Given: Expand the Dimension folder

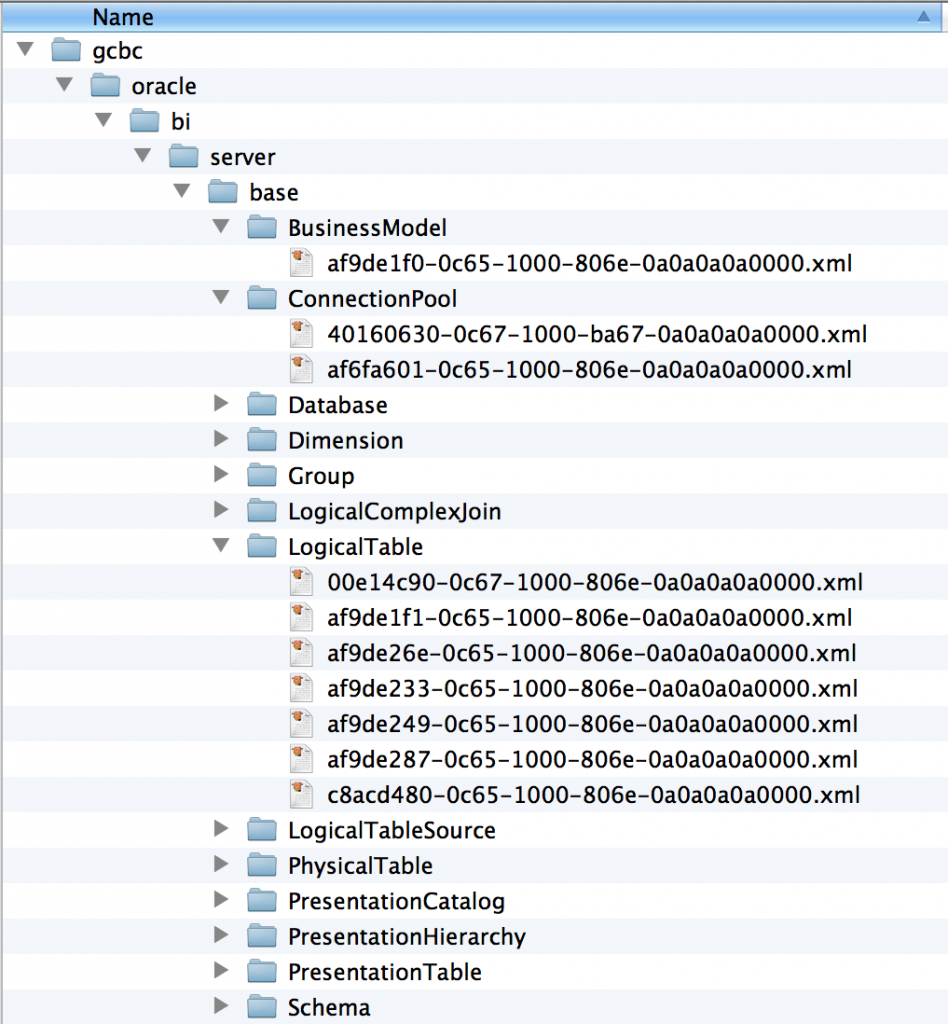Looking at the screenshot, I should (x=221, y=440).
